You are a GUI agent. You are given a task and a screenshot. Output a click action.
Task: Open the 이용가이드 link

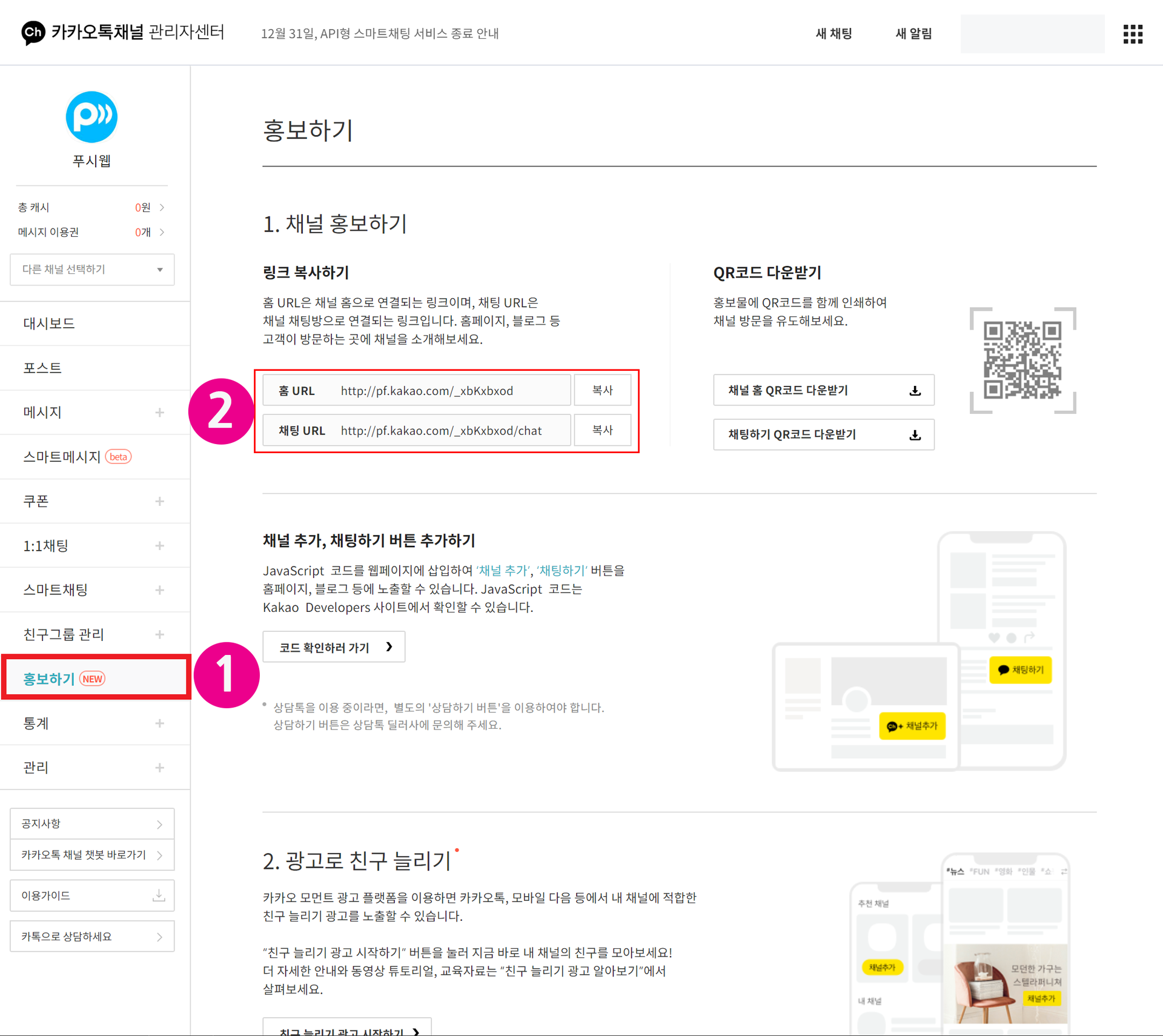(92, 895)
